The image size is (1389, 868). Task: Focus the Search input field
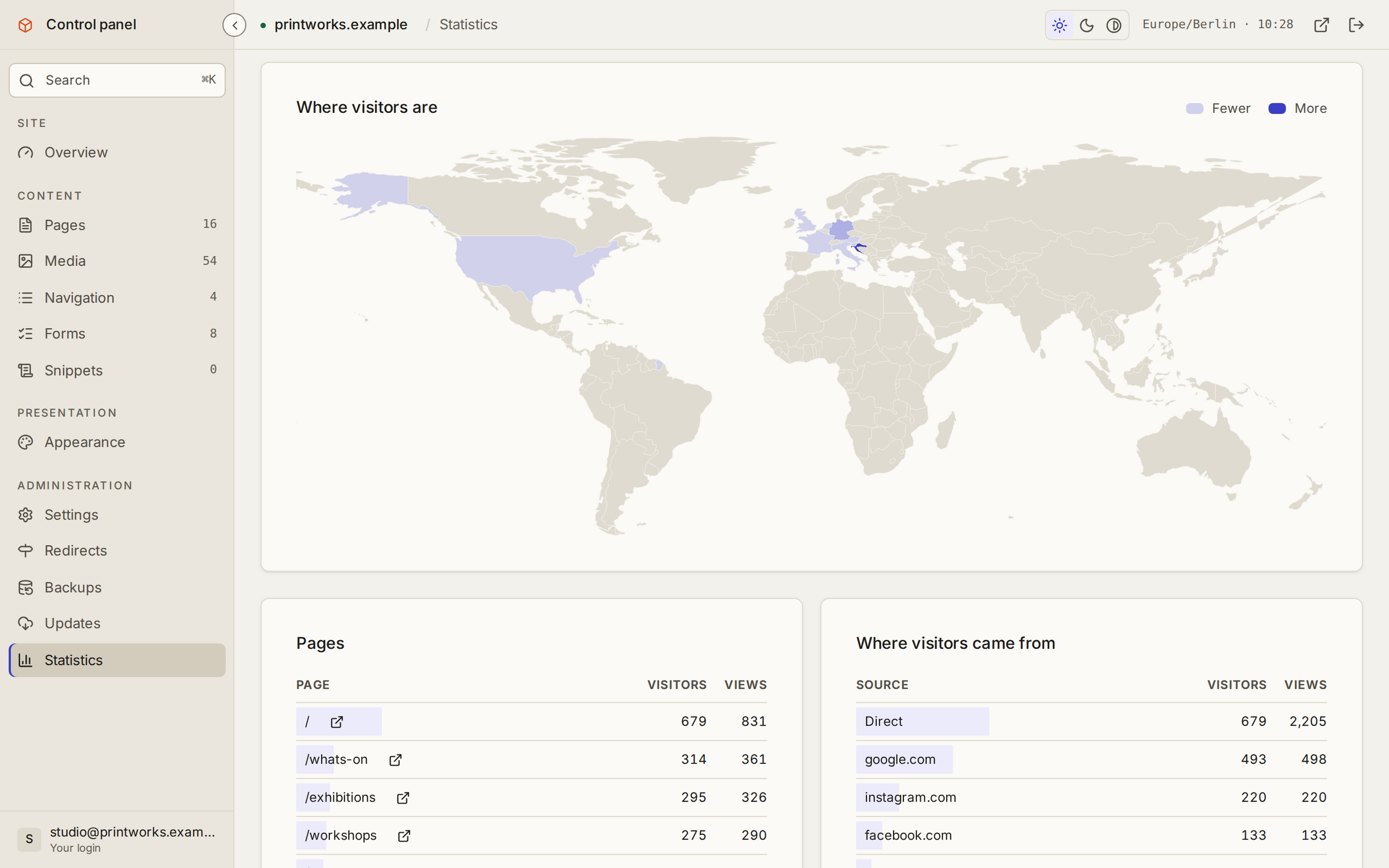point(117,80)
